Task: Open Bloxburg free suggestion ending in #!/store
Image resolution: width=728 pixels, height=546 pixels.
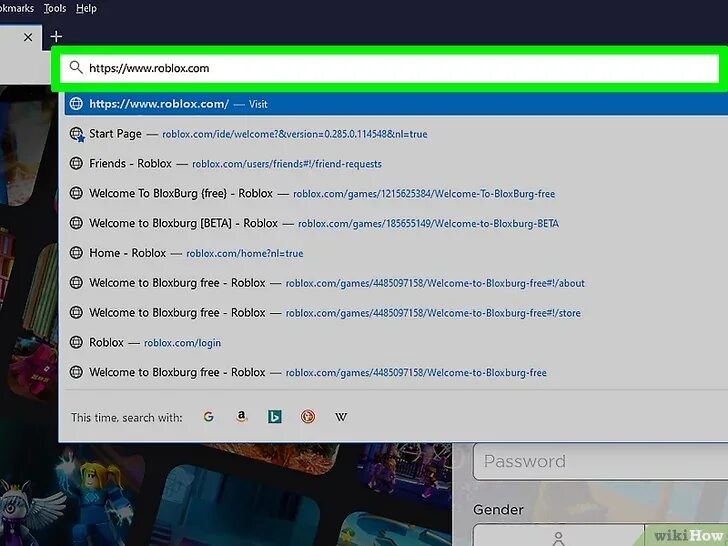Action: click(396, 312)
